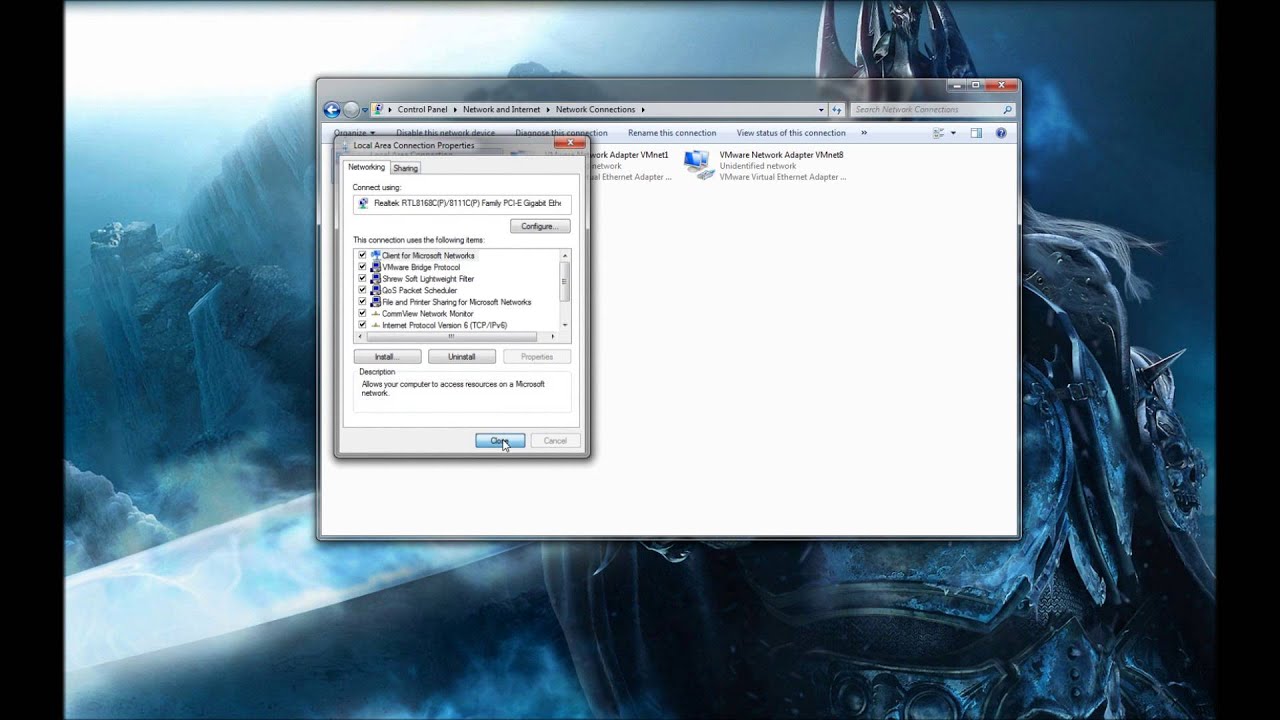Open the Organize dropdown menu

click(354, 133)
